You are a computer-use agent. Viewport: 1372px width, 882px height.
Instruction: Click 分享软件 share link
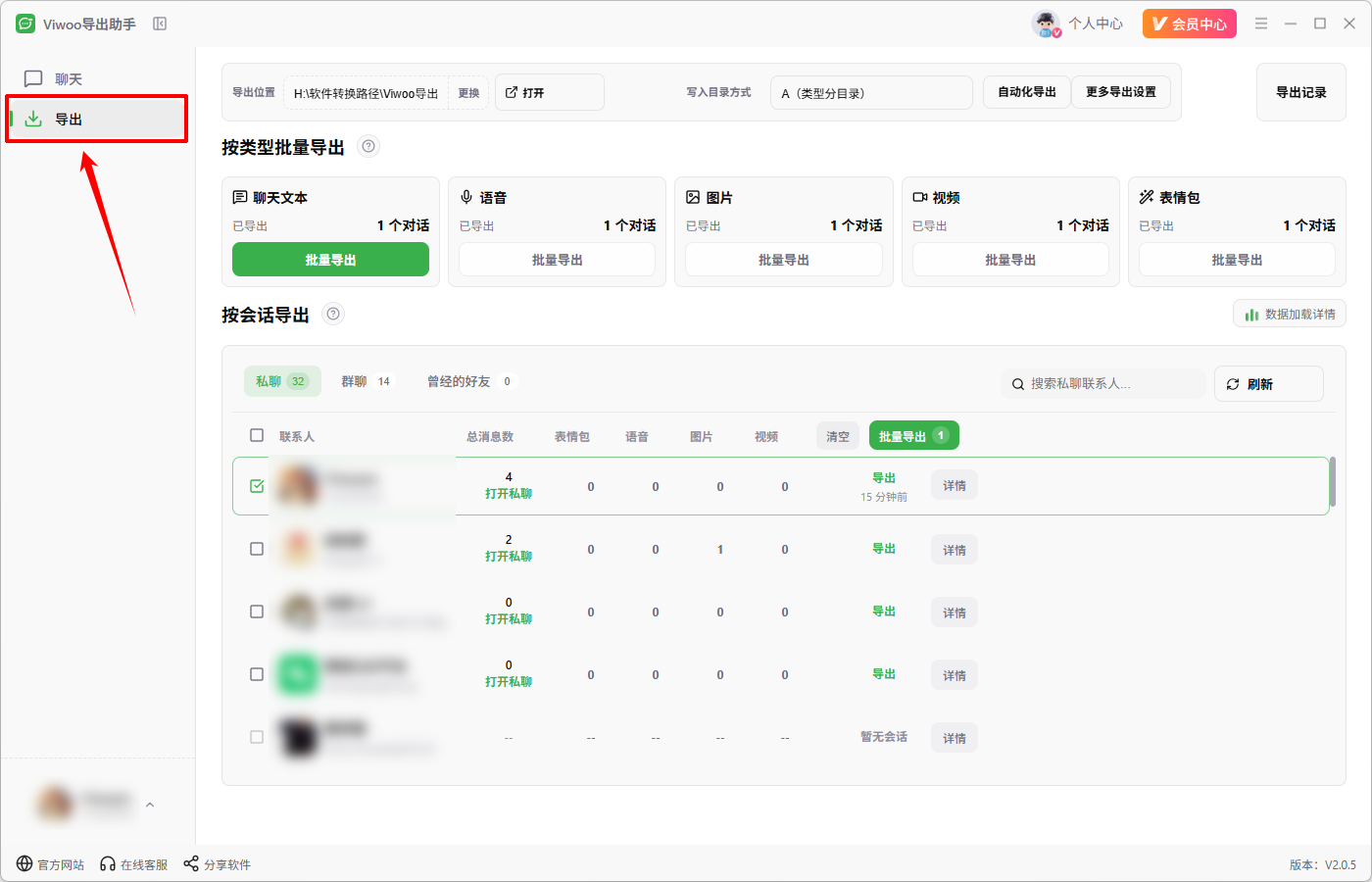tap(218, 864)
